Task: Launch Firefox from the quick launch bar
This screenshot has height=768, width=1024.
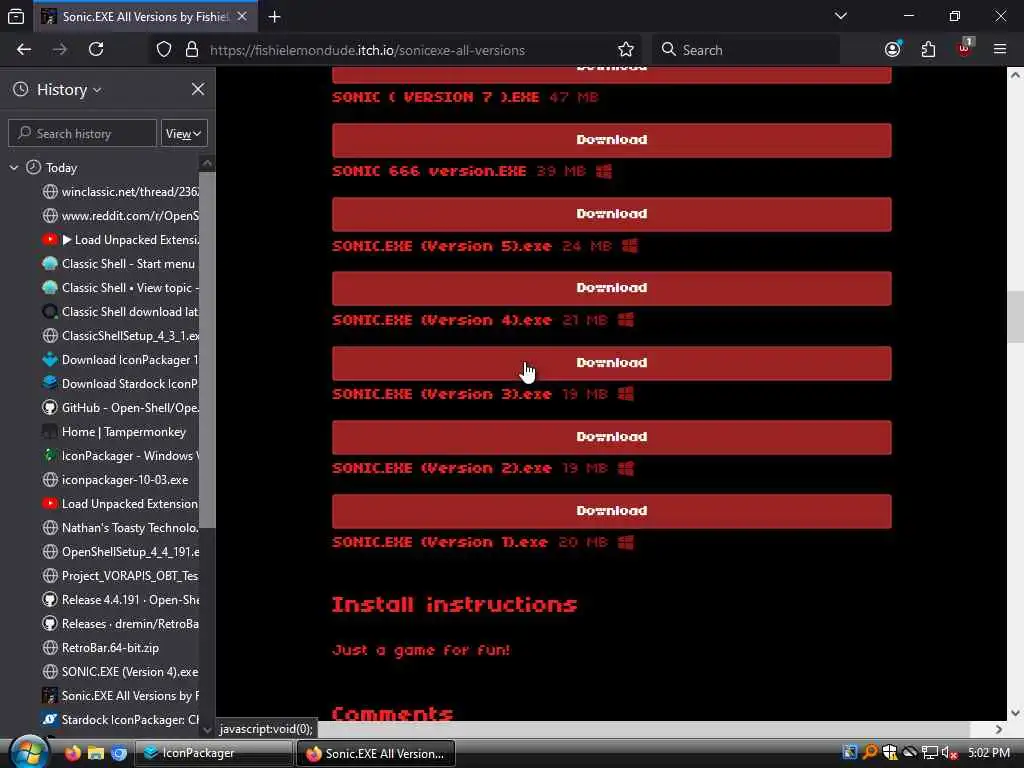Action: coord(72,753)
